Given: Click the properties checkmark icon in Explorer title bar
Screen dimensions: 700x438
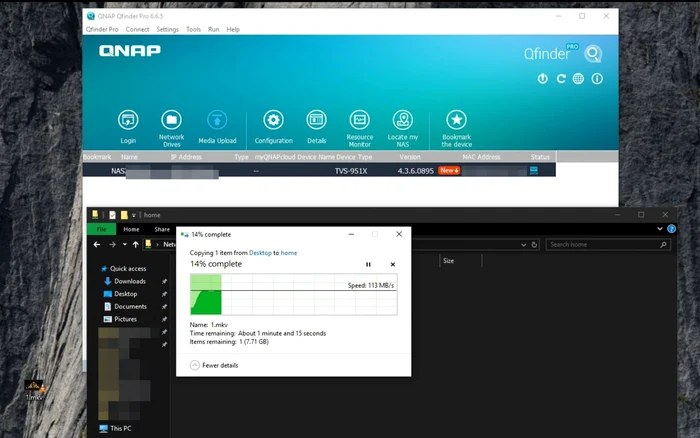Looking at the screenshot, I should (x=112, y=215).
